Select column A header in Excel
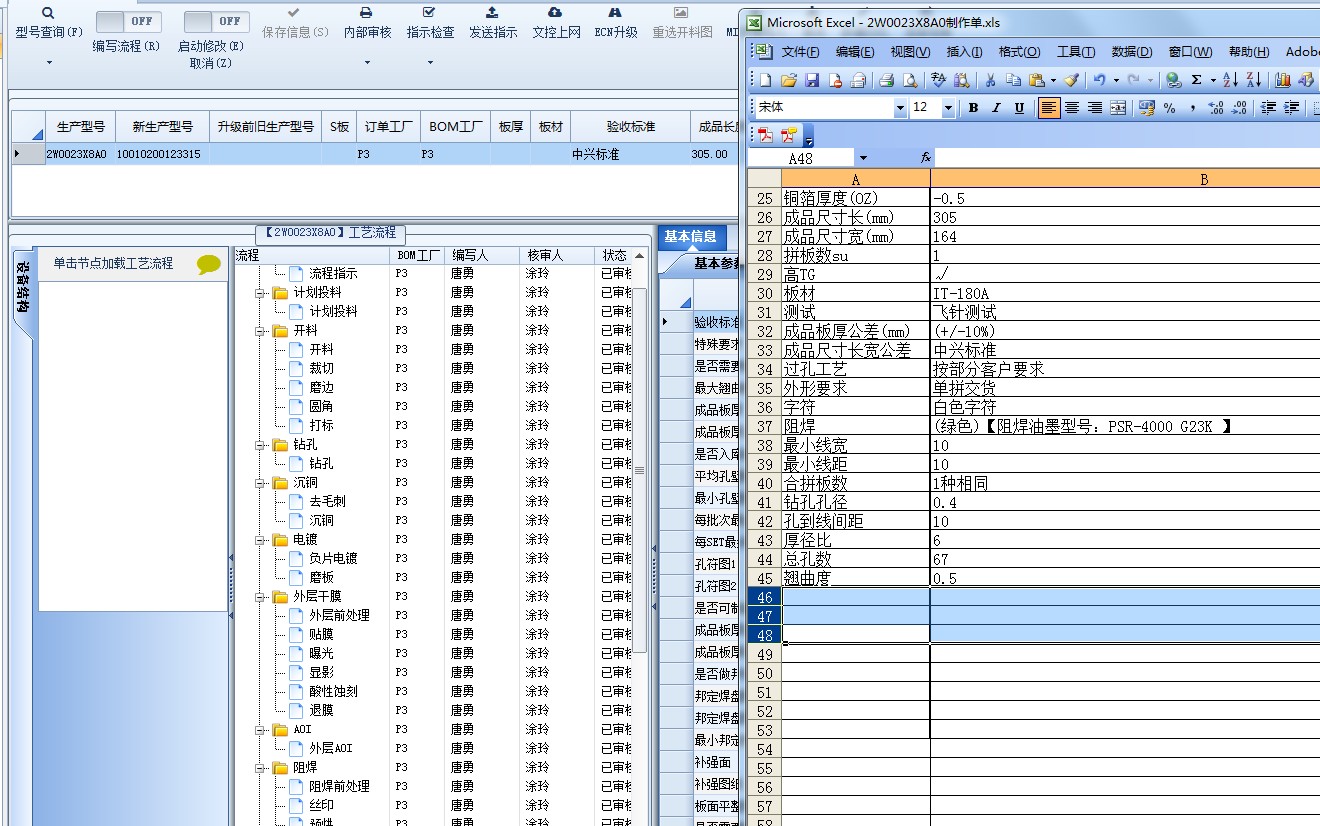Image resolution: width=1320 pixels, height=826 pixels. pyautogui.click(x=856, y=179)
